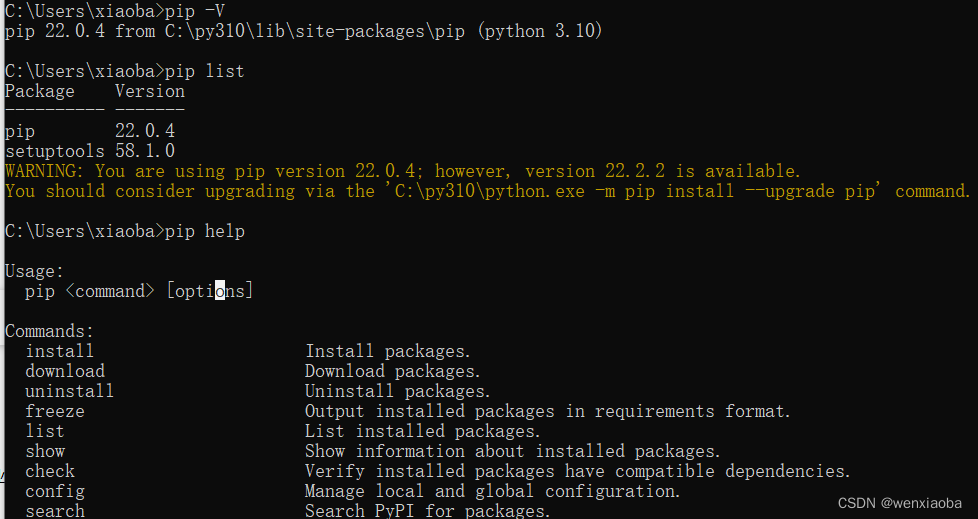This screenshot has height=519, width=978.
Task: Click the yellow "WARNING:" word
Action: tap(44, 171)
